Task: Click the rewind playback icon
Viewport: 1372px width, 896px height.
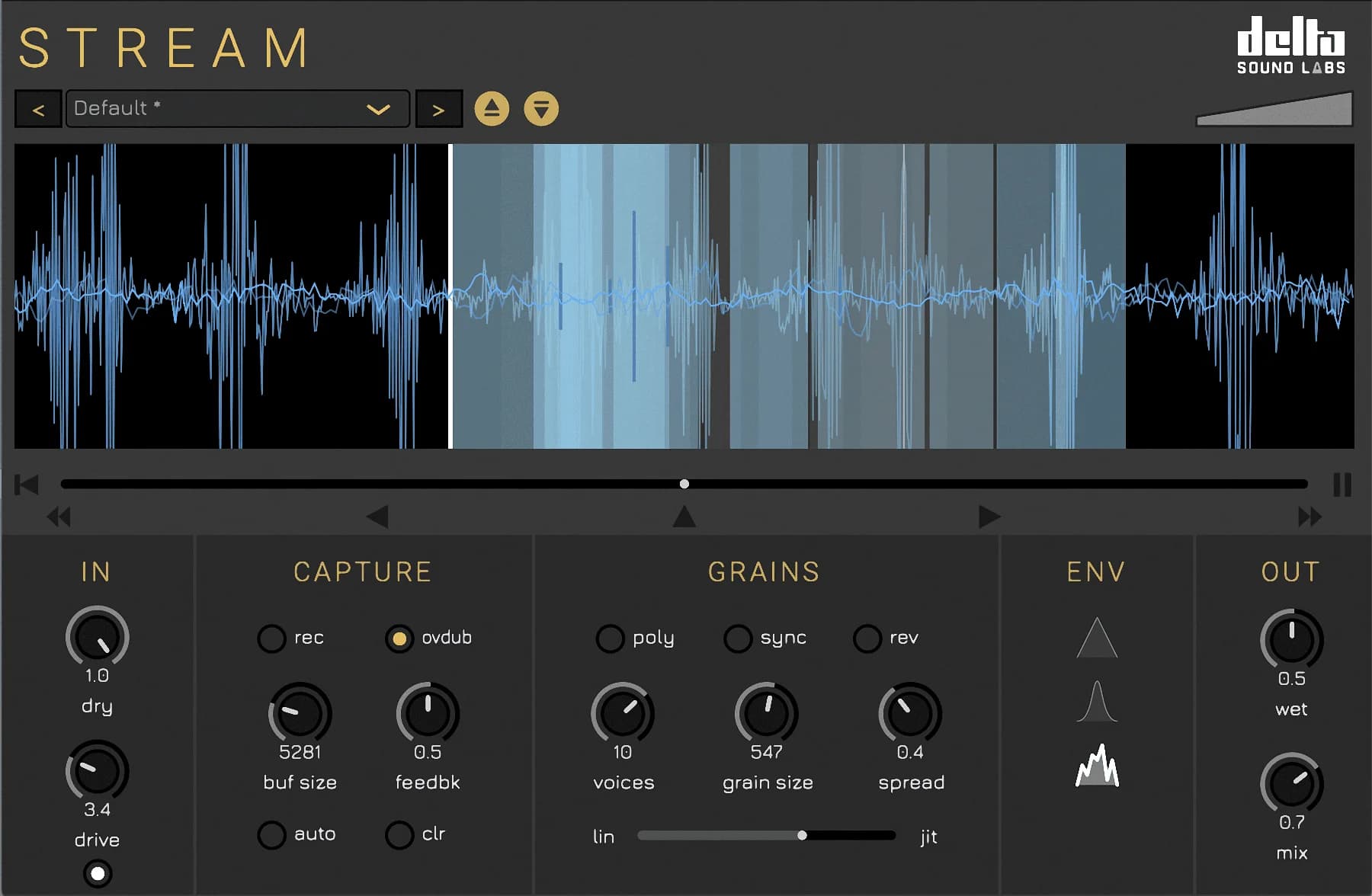Action: 58,517
